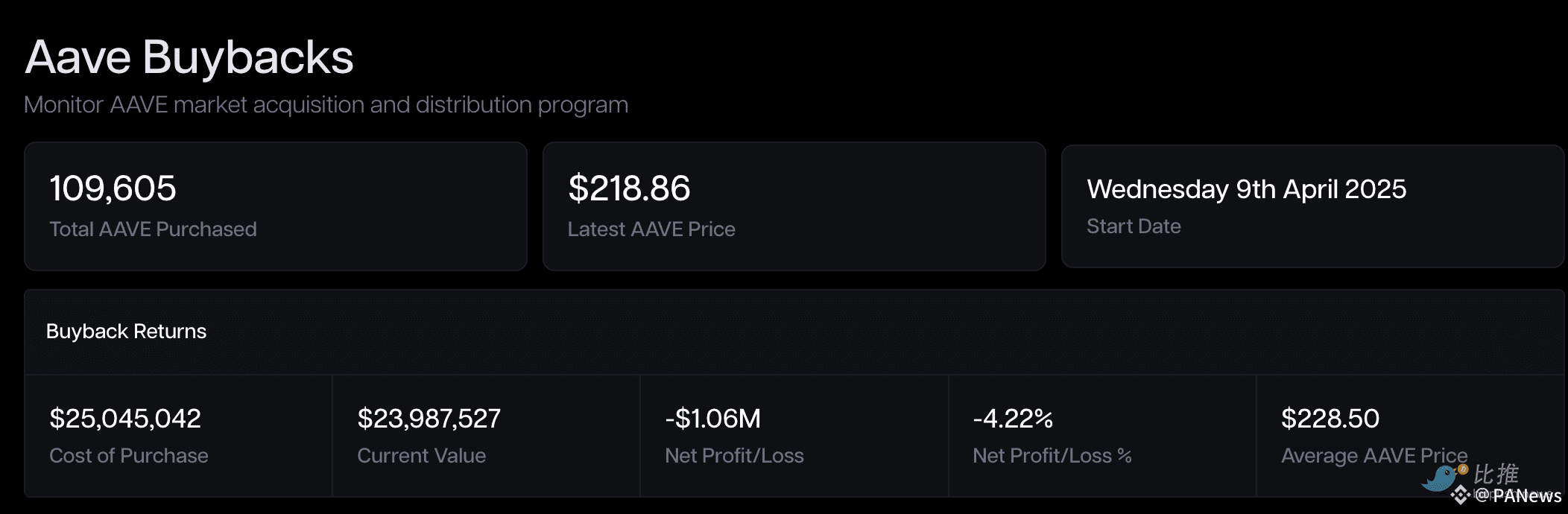Click the @PANews watermark text
Viewport: 1568px width, 514px height.
(1518, 496)
